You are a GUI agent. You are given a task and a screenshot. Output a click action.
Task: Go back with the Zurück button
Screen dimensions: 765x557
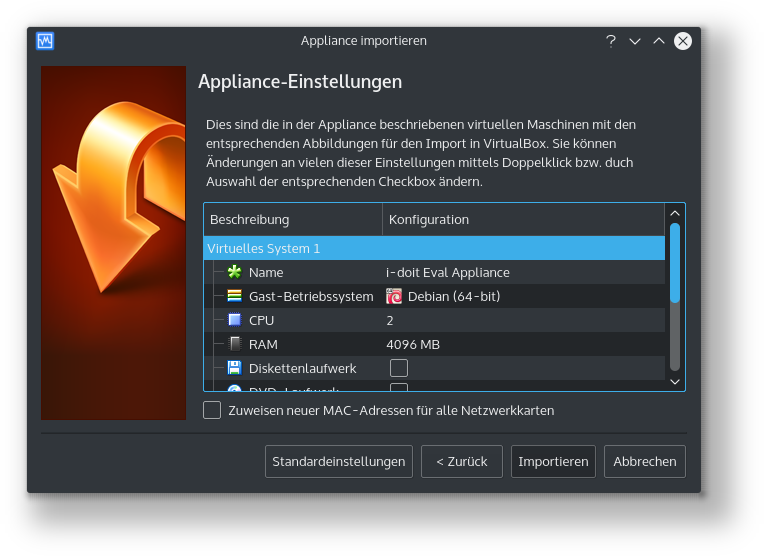pyautogui.click(x=462, y=461)
